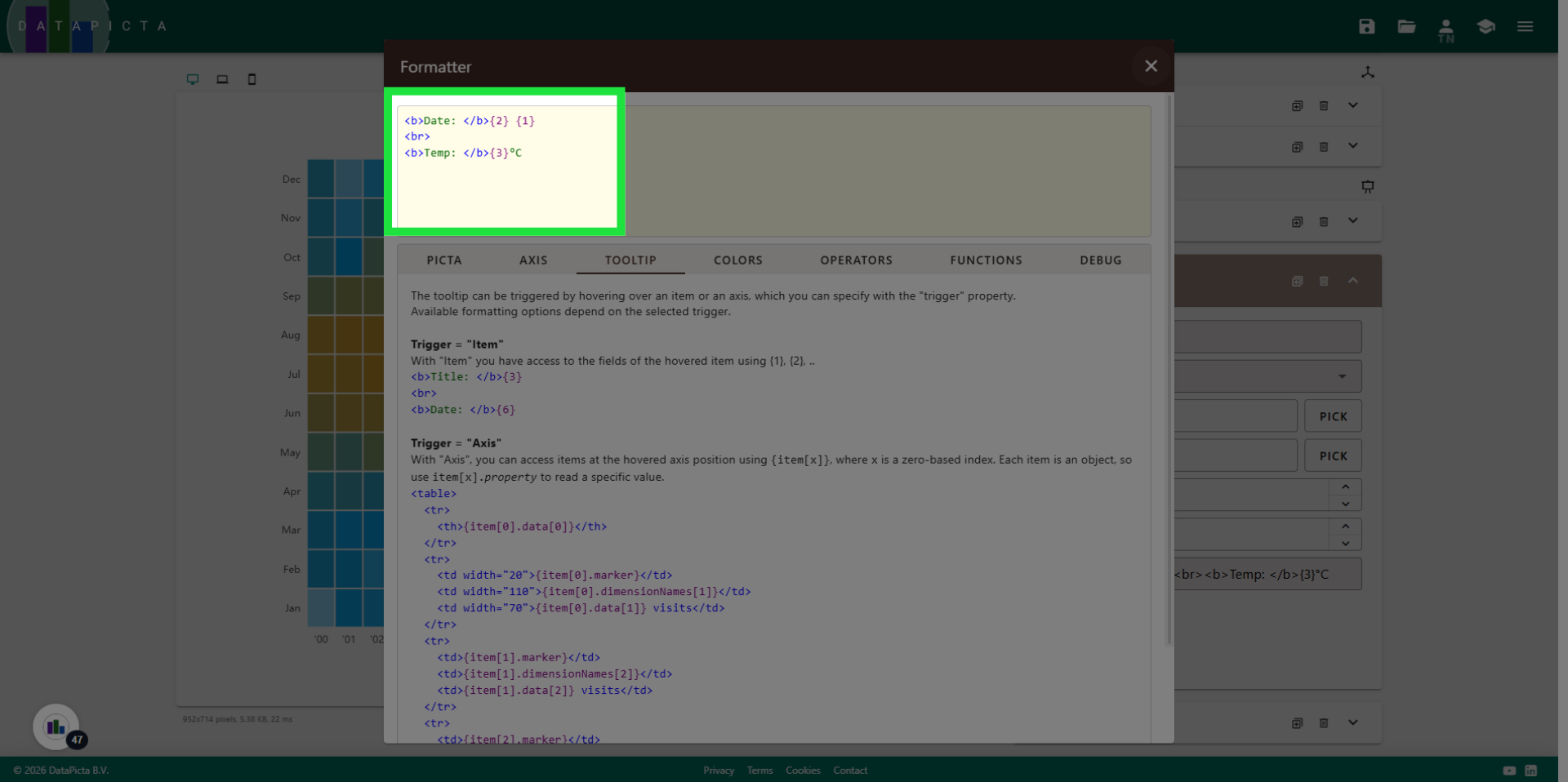Open the graduation cap tutorials icon

coord(1486,26)
